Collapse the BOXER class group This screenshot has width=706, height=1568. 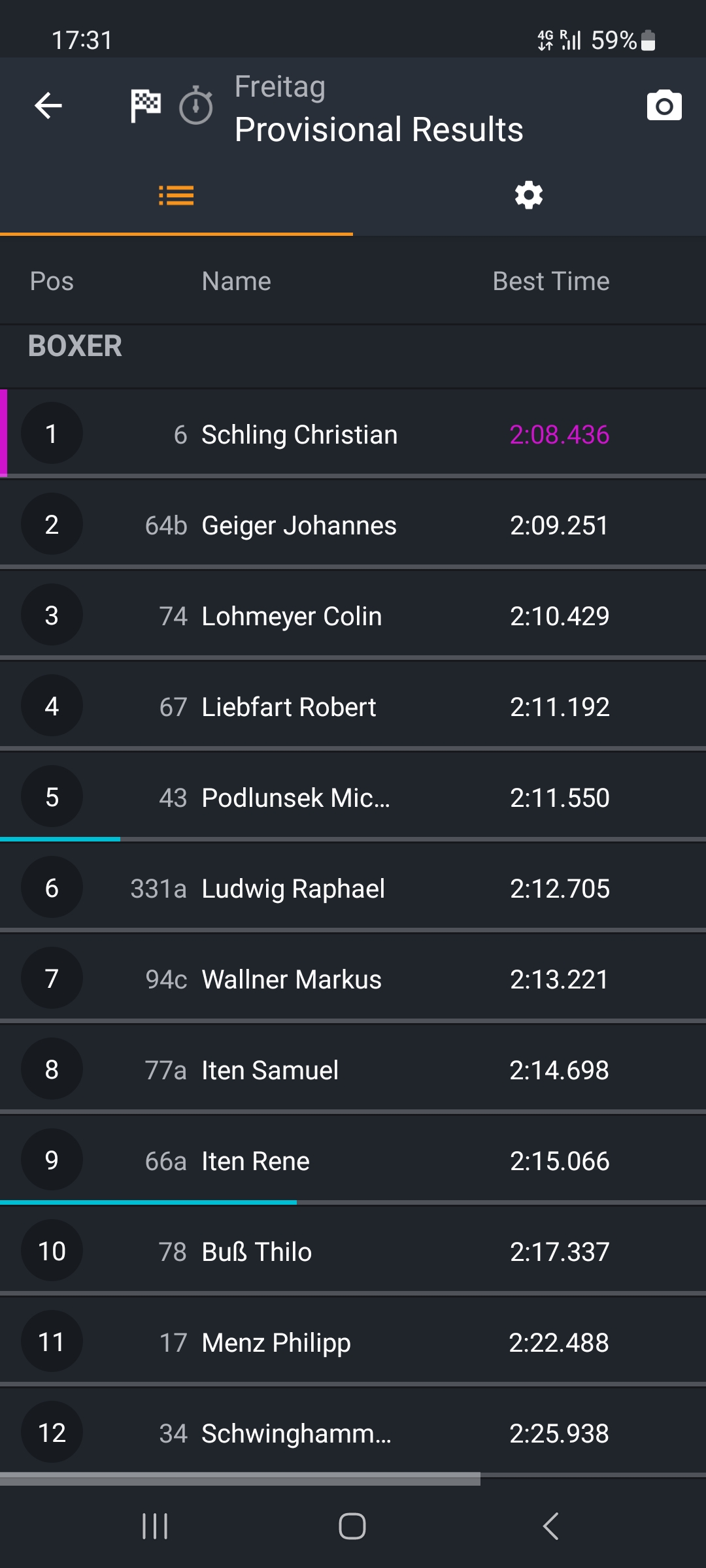(x=75, y=346)
